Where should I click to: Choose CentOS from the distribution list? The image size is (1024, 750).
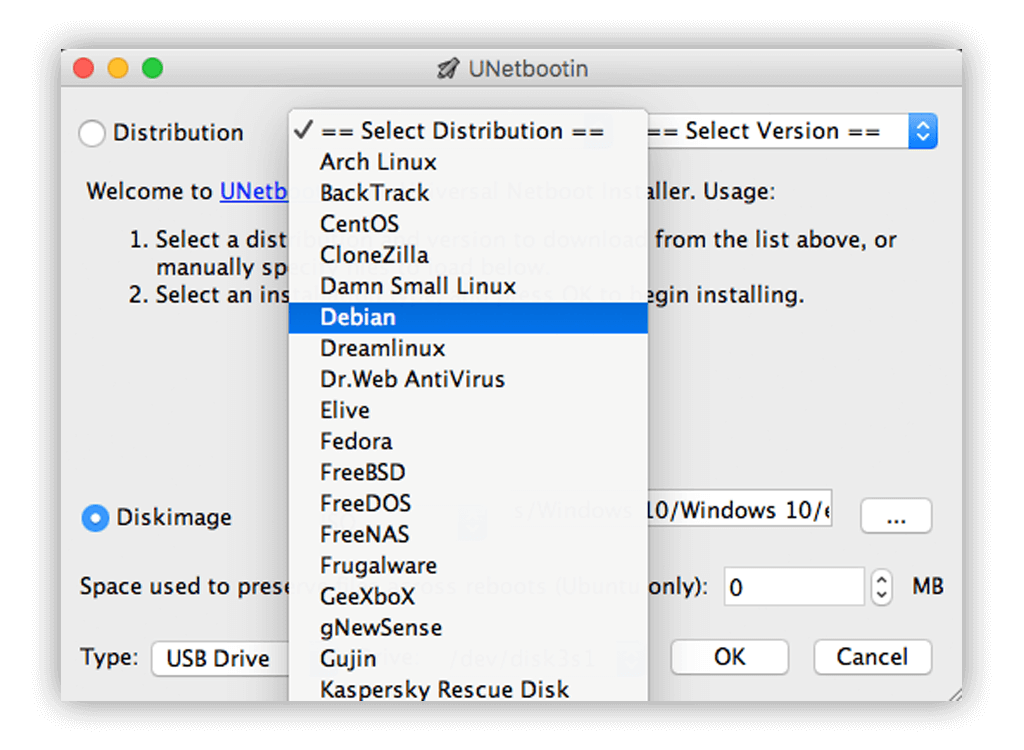click(x=468, y=224)
